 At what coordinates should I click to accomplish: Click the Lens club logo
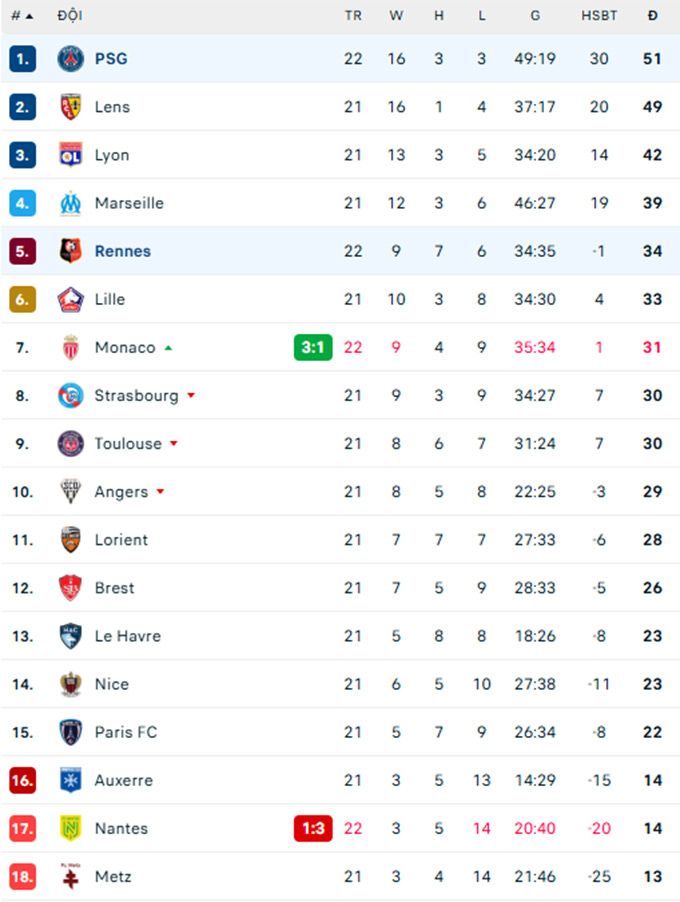[71, 107]
